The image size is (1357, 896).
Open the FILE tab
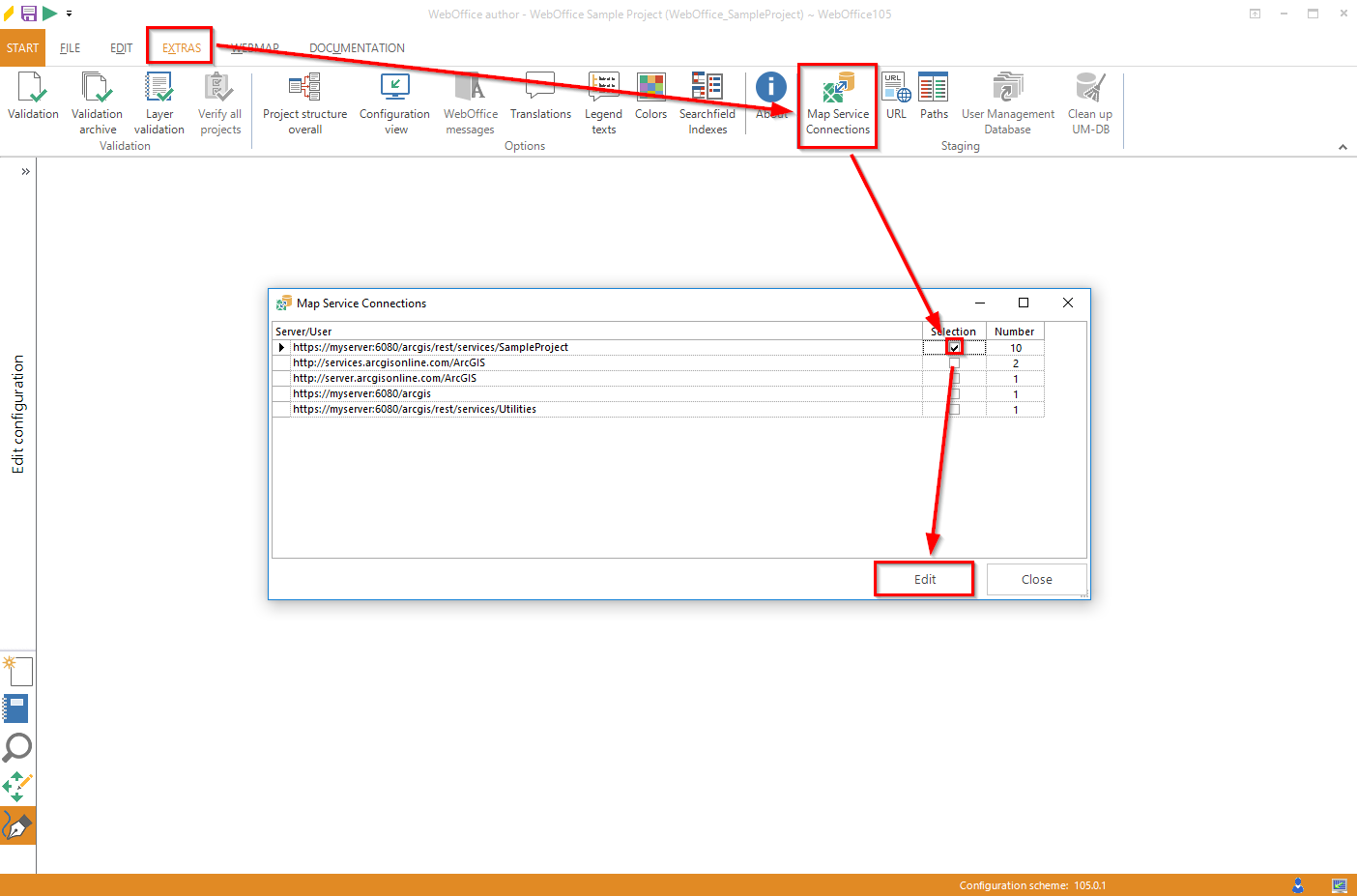pyautogui.click(x=70, y=47)
